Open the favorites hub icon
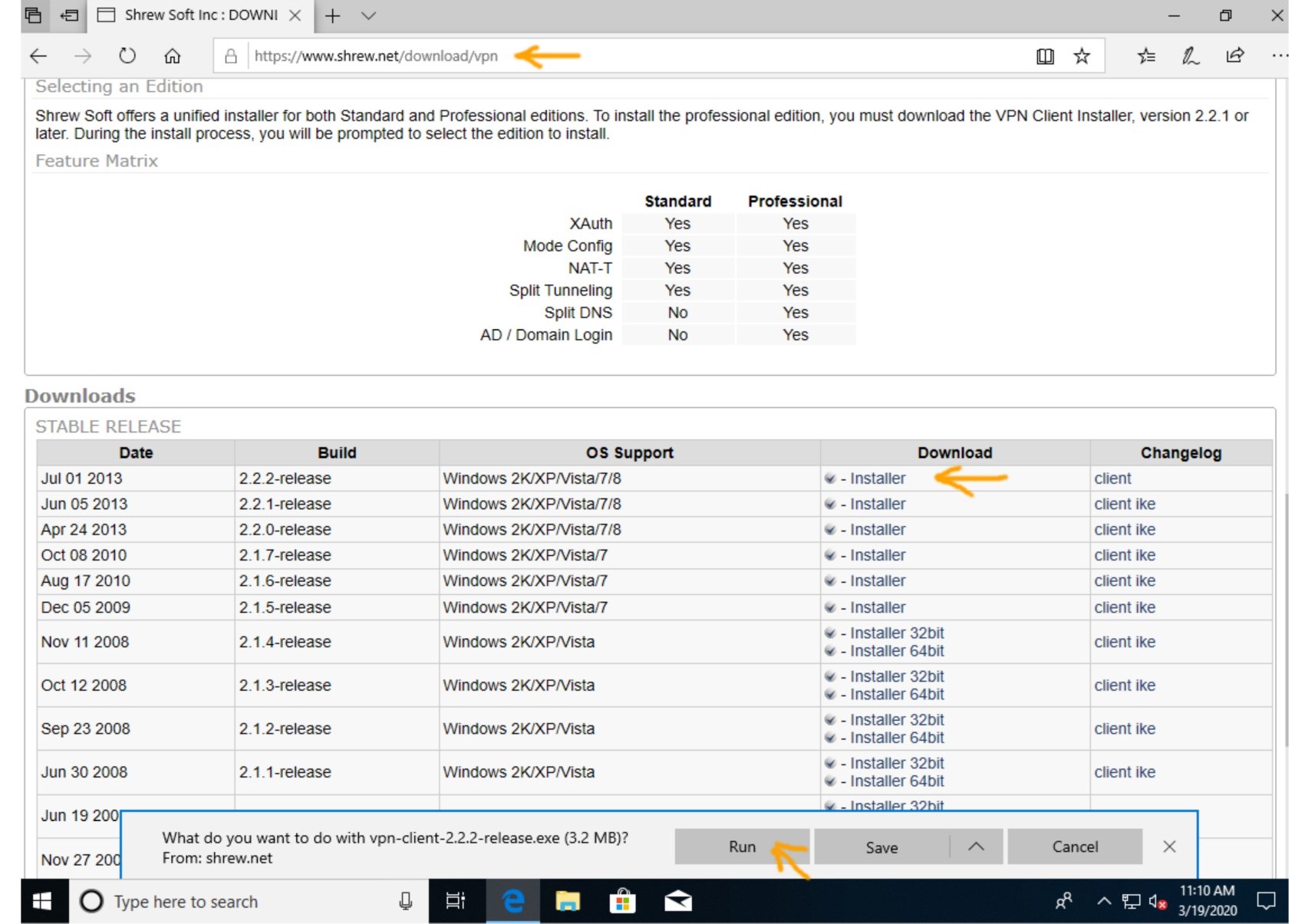This screenshot has height=924, width=1295. (1146, 56)
